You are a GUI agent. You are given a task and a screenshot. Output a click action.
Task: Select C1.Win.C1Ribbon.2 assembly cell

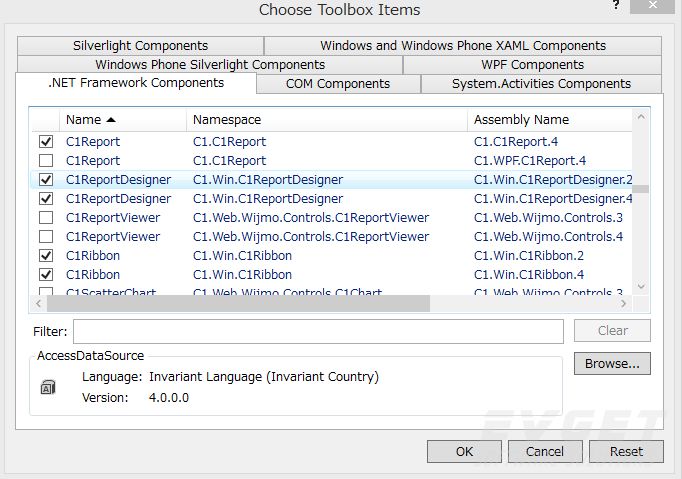pyautogui.click(x=529, y=256)
